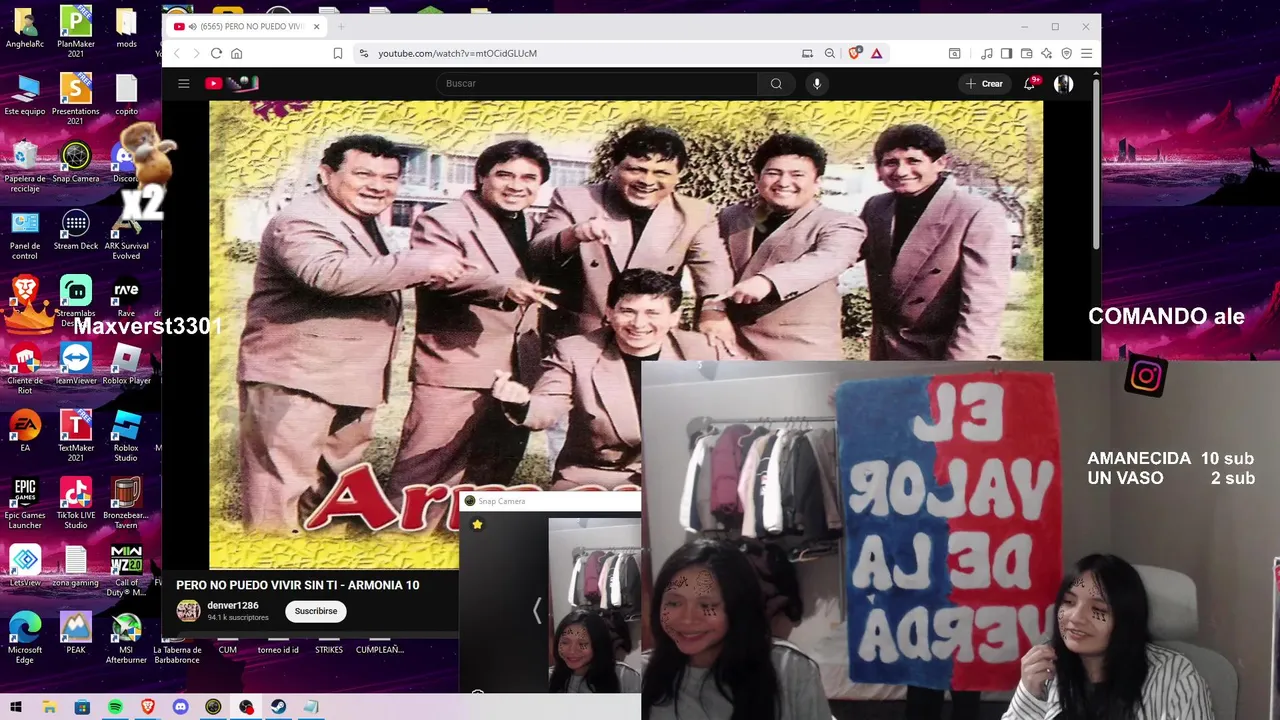This screenshot has width=1280, height=720.
Task: Open the YouTube account avatar menu
Action: point(1063,84)
